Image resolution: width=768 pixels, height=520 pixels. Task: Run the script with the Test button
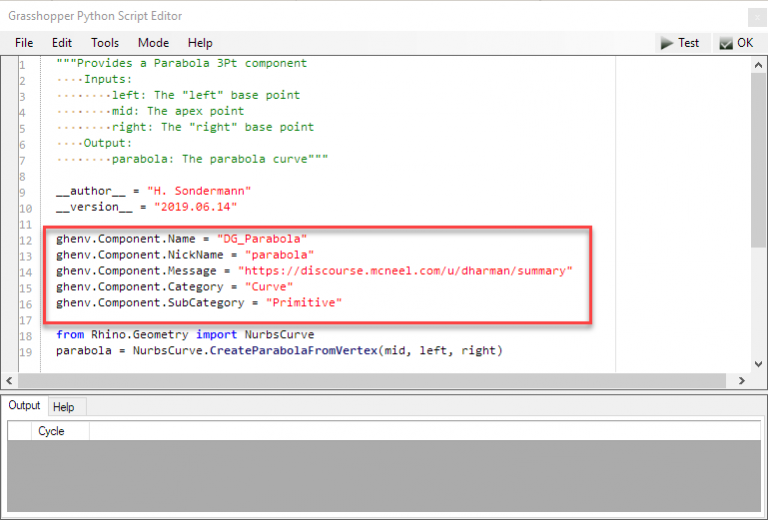[679, 43]
